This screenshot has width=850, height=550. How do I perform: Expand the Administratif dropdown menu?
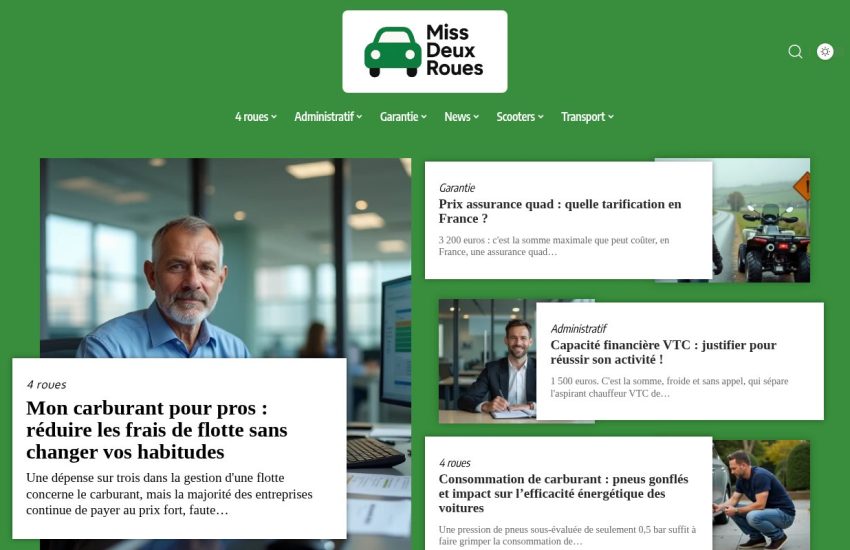[x=328, y=117]
